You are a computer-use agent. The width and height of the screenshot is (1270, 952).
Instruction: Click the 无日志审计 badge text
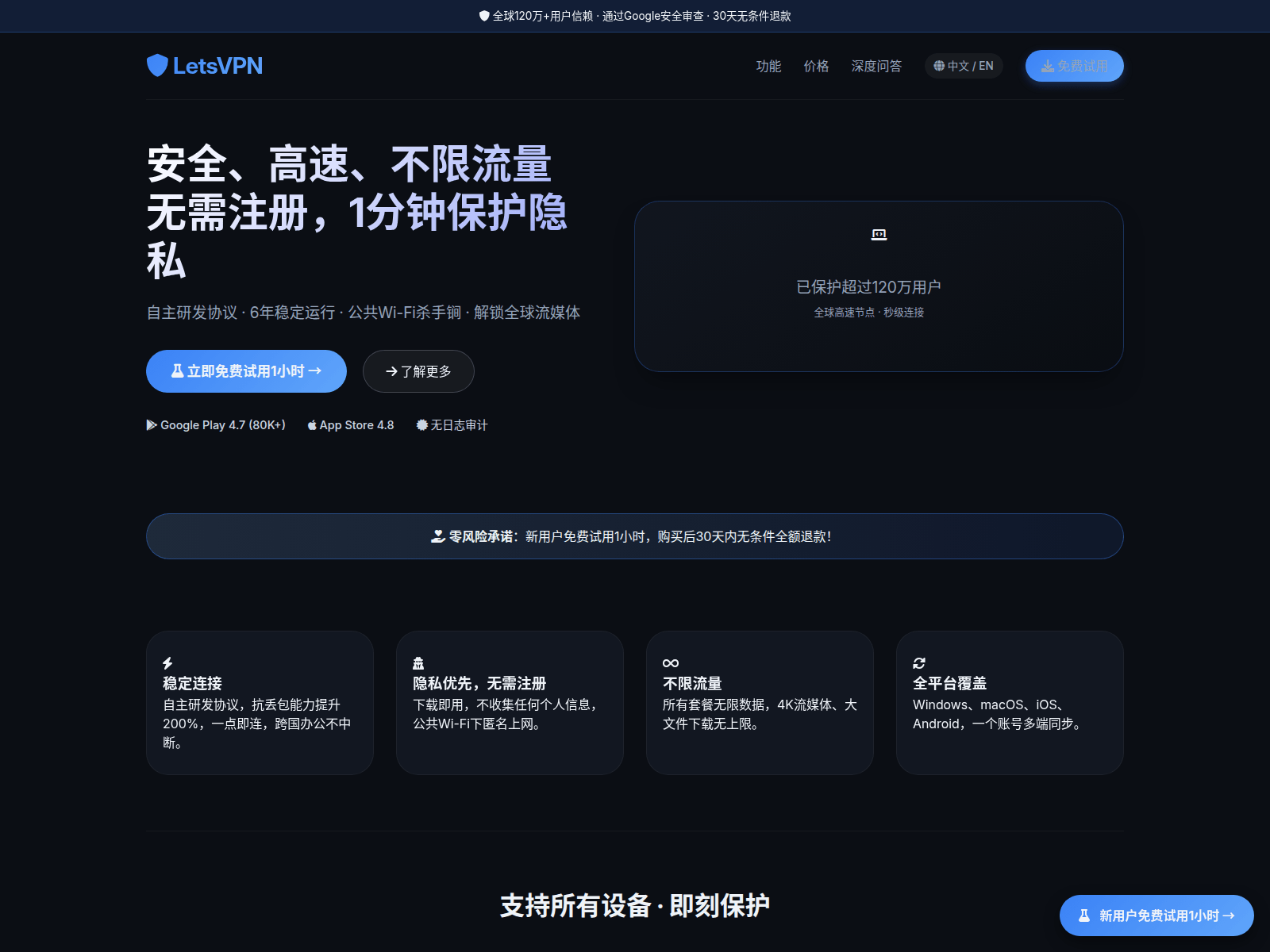[x=459, y=425]
